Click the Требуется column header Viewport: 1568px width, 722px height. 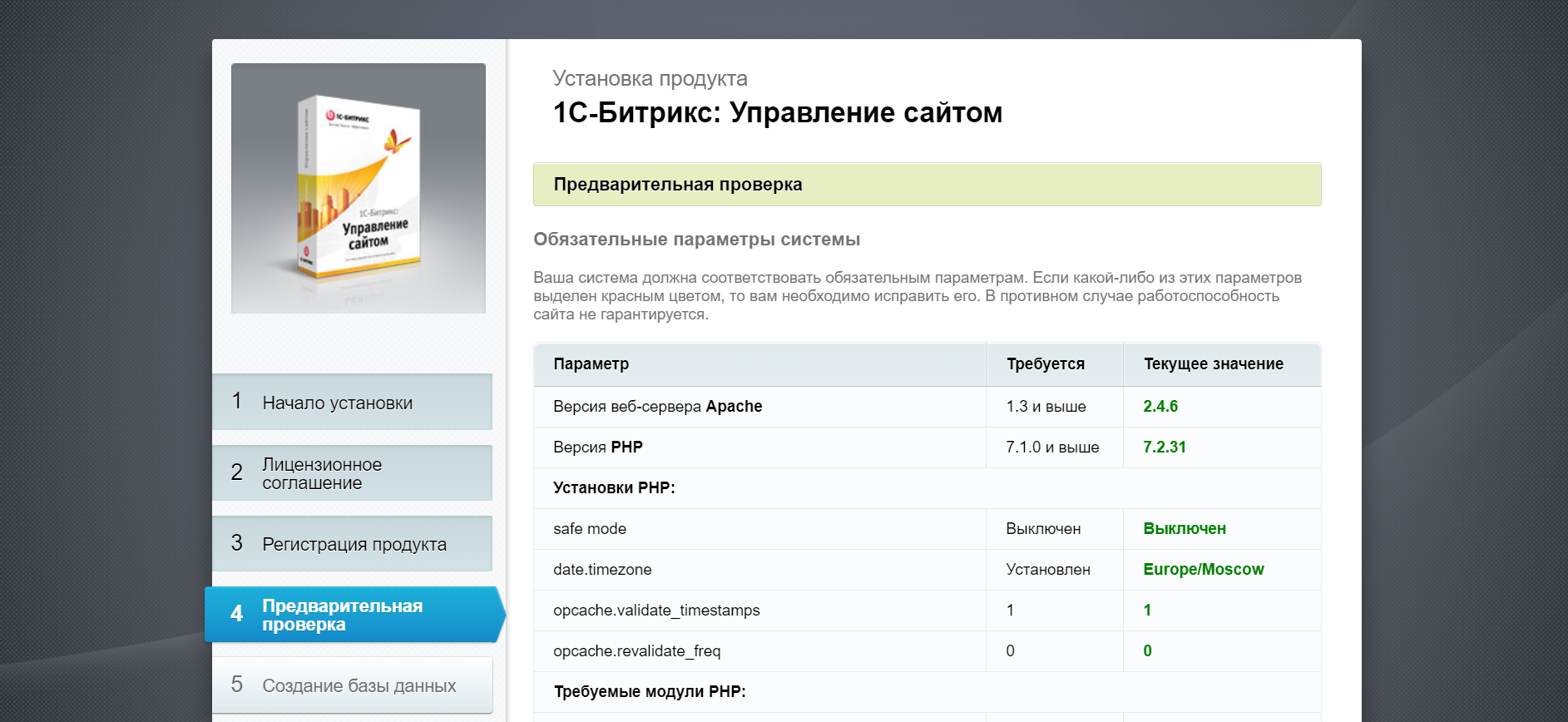point(1046,363)
